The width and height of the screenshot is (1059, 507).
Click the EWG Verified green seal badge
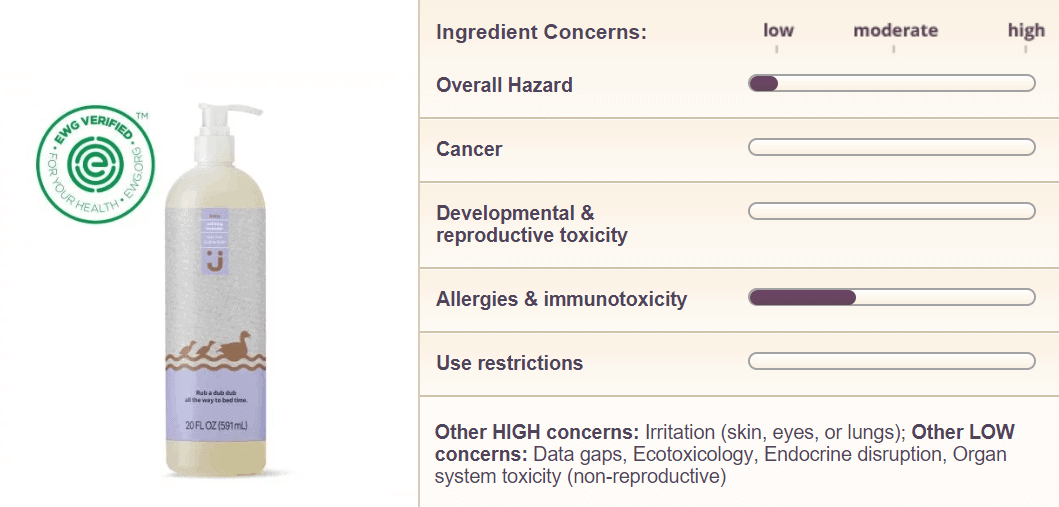[x=95, y=164]
